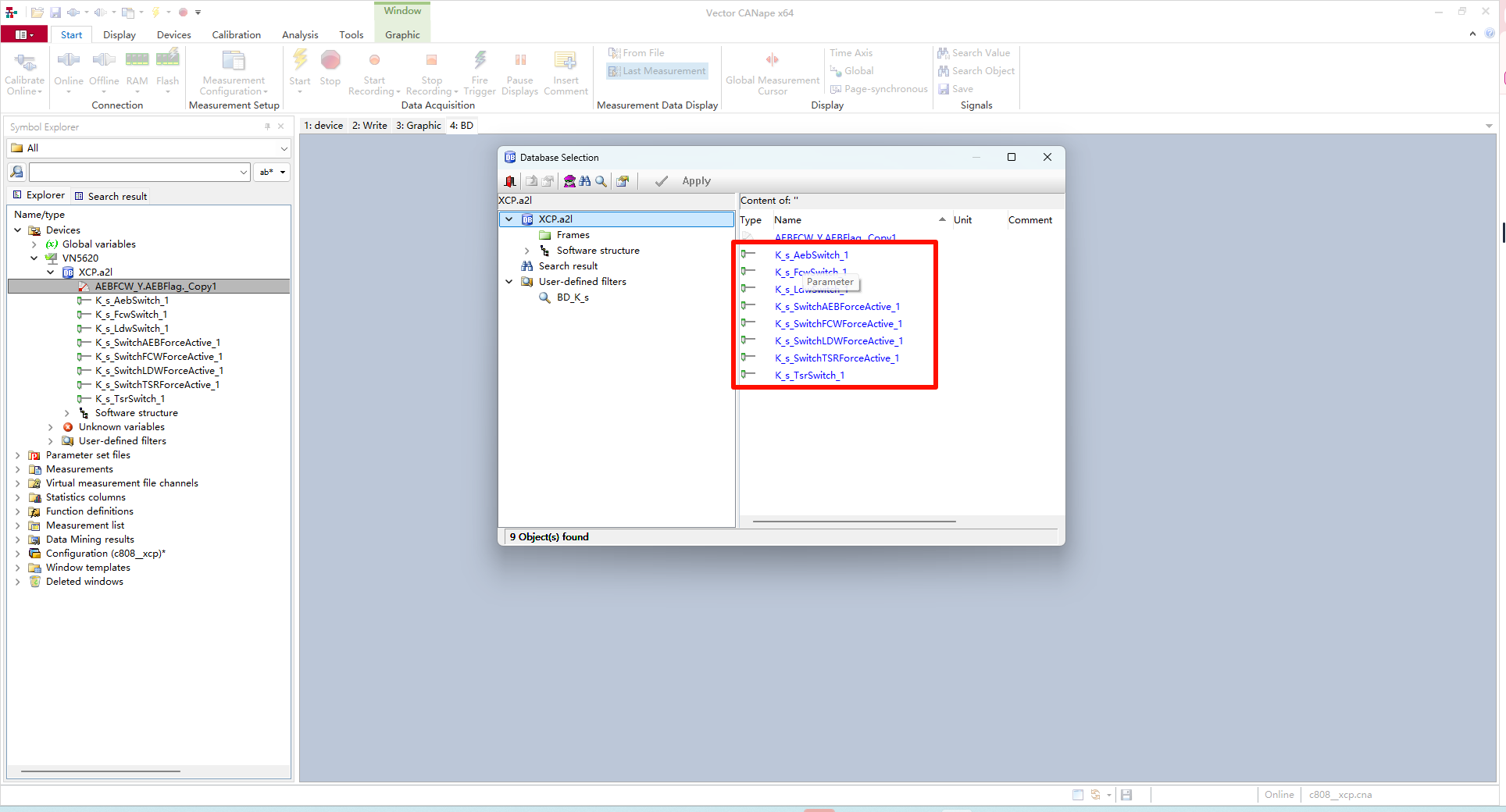Click the exit door icon in Database Selection toolbar
1506x812 pixels.
click(510, 181)
